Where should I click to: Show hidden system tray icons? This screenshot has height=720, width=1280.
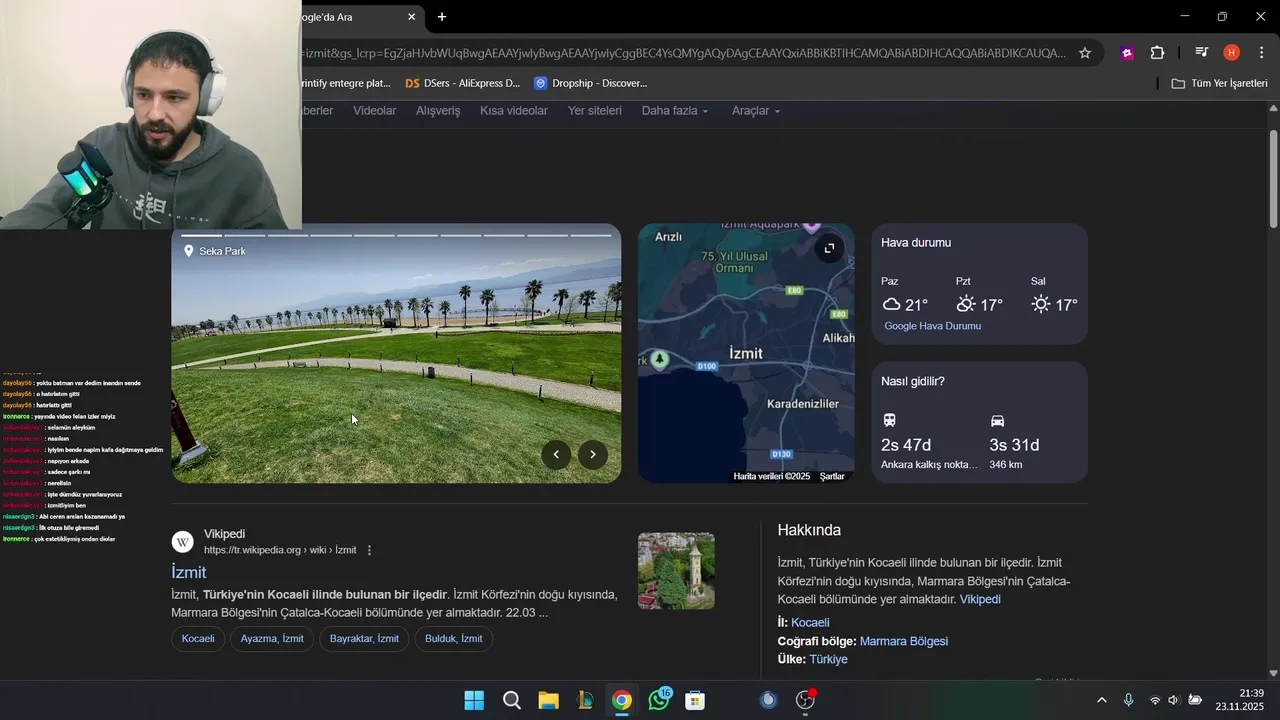click(1102, 700)
